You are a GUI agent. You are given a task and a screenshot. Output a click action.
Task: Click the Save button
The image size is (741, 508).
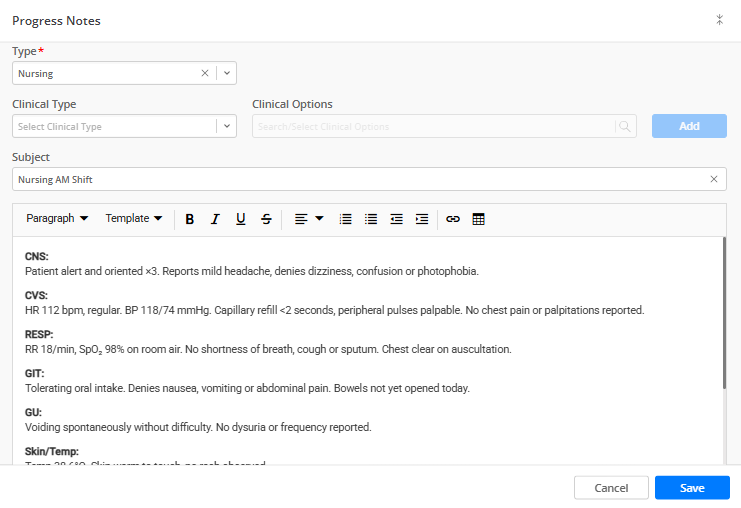pyautogui.click(x=692, y=488)
